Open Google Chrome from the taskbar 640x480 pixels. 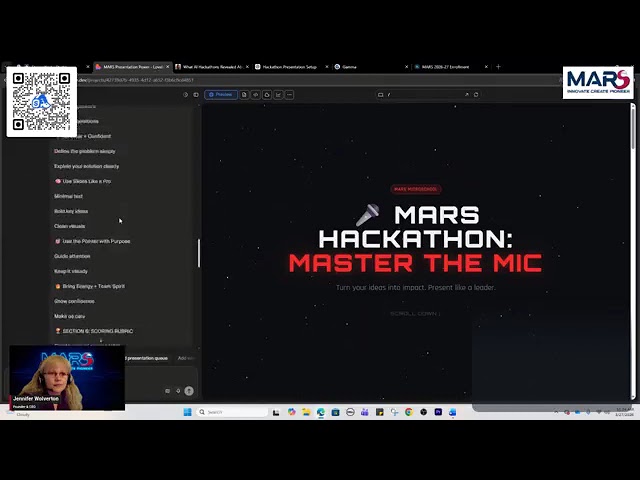tap(409, 412)
